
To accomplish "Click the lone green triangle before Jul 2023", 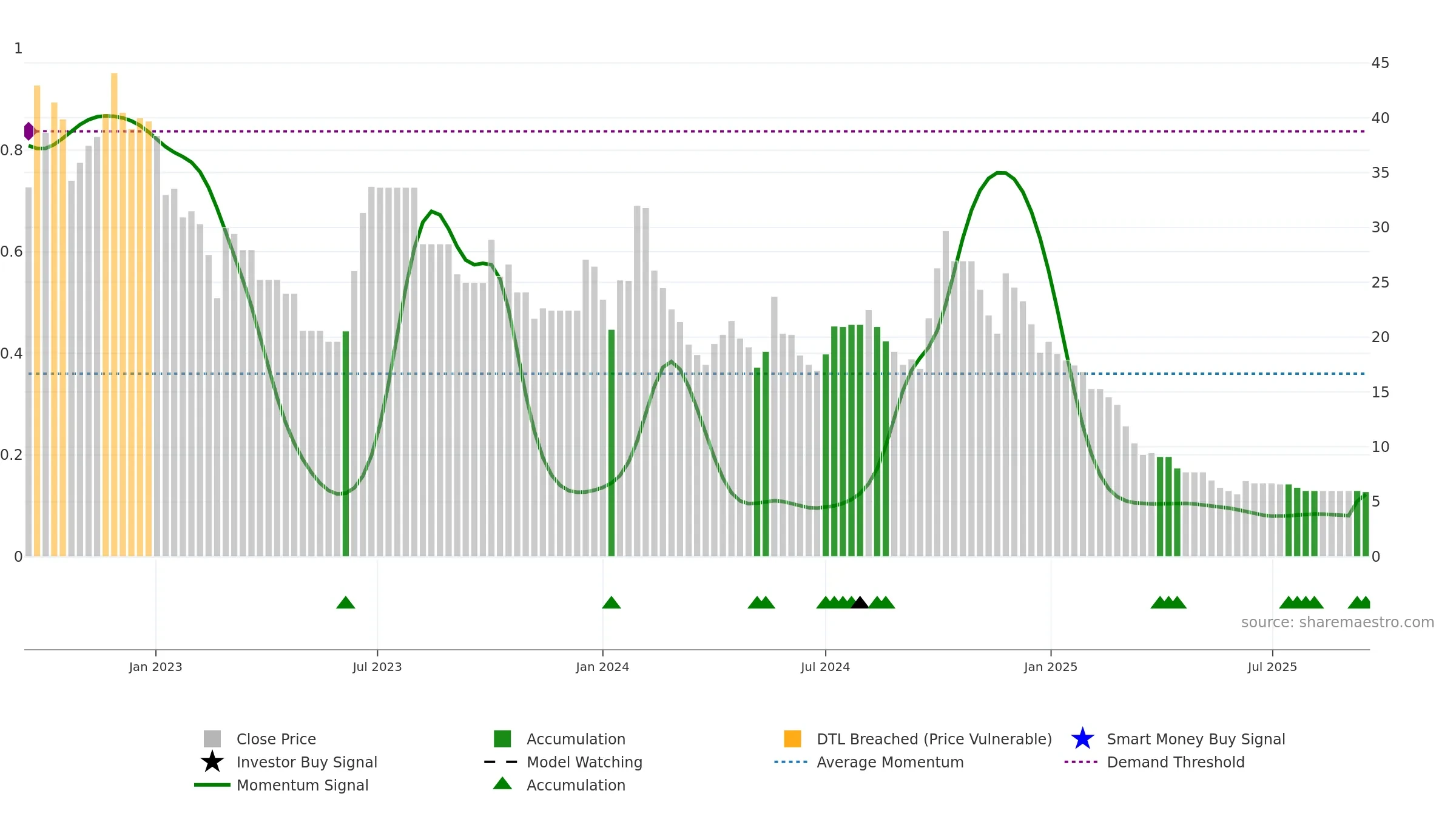I will click(x=346, y=602).
